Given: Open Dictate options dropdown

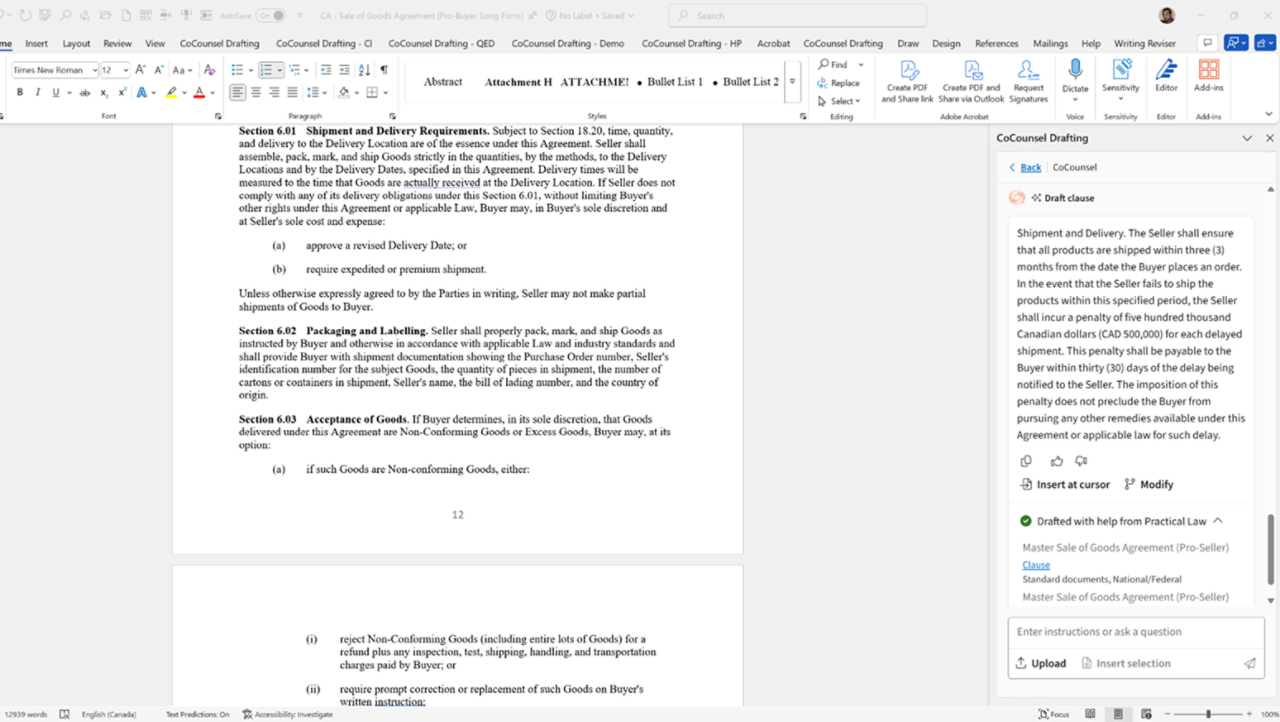Looking at the screenshot, I should point(1075,99).
